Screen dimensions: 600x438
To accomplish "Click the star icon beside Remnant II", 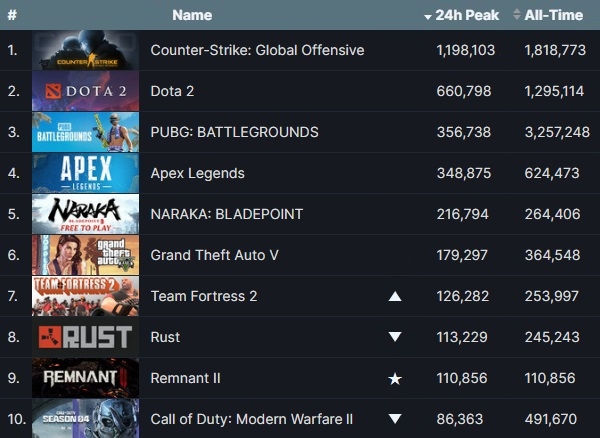I will (395, 379).
